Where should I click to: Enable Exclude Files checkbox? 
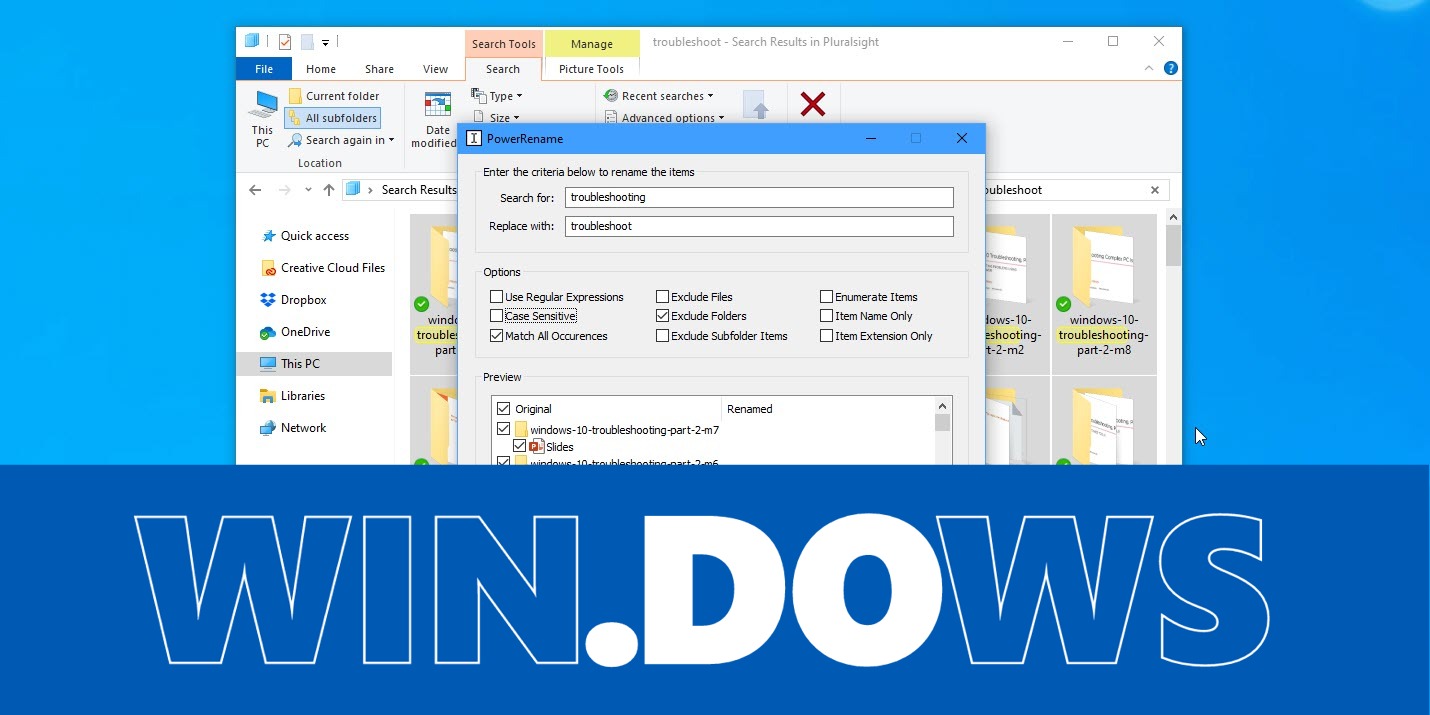point(662,297)
